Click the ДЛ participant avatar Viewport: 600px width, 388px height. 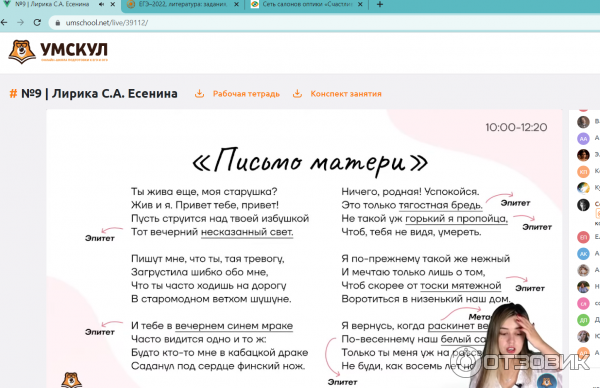click(583, 320)
